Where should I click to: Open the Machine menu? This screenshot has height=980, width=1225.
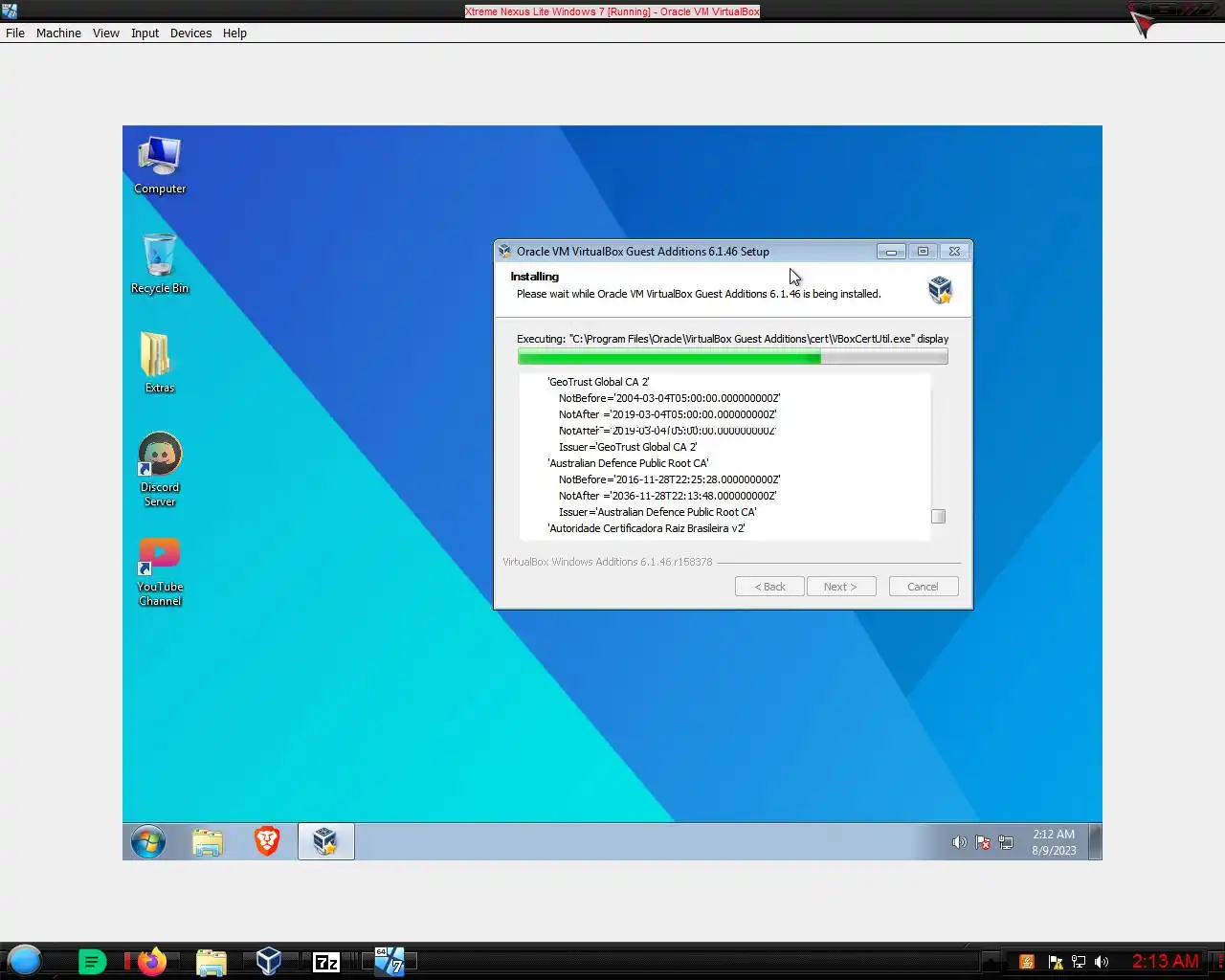pyautogui.click(x=58, y=33)
